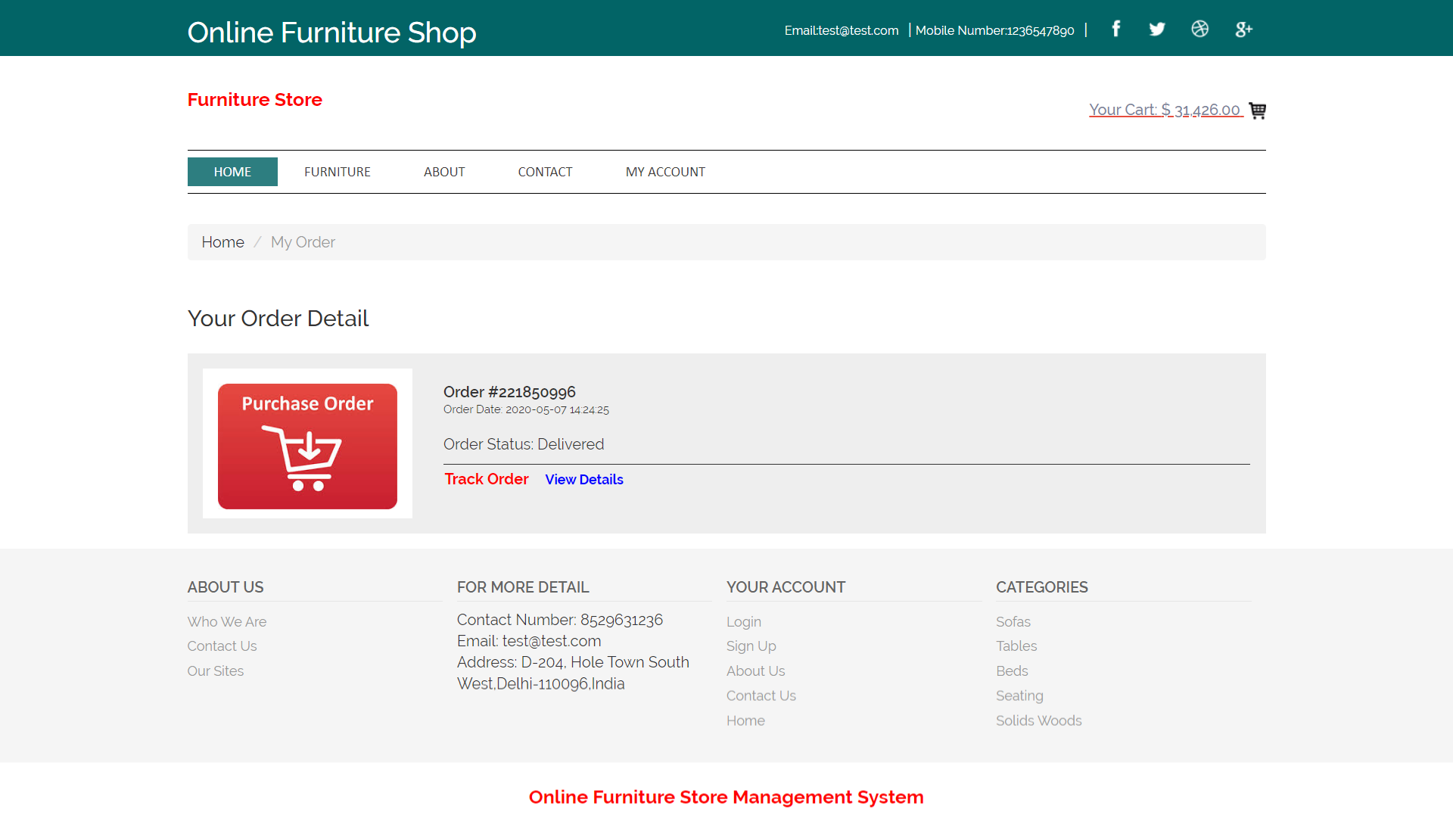The height and width of the screenshot is (840, 1453).
Task: Open Who We Are link
Action: click(x=227, y=621)
